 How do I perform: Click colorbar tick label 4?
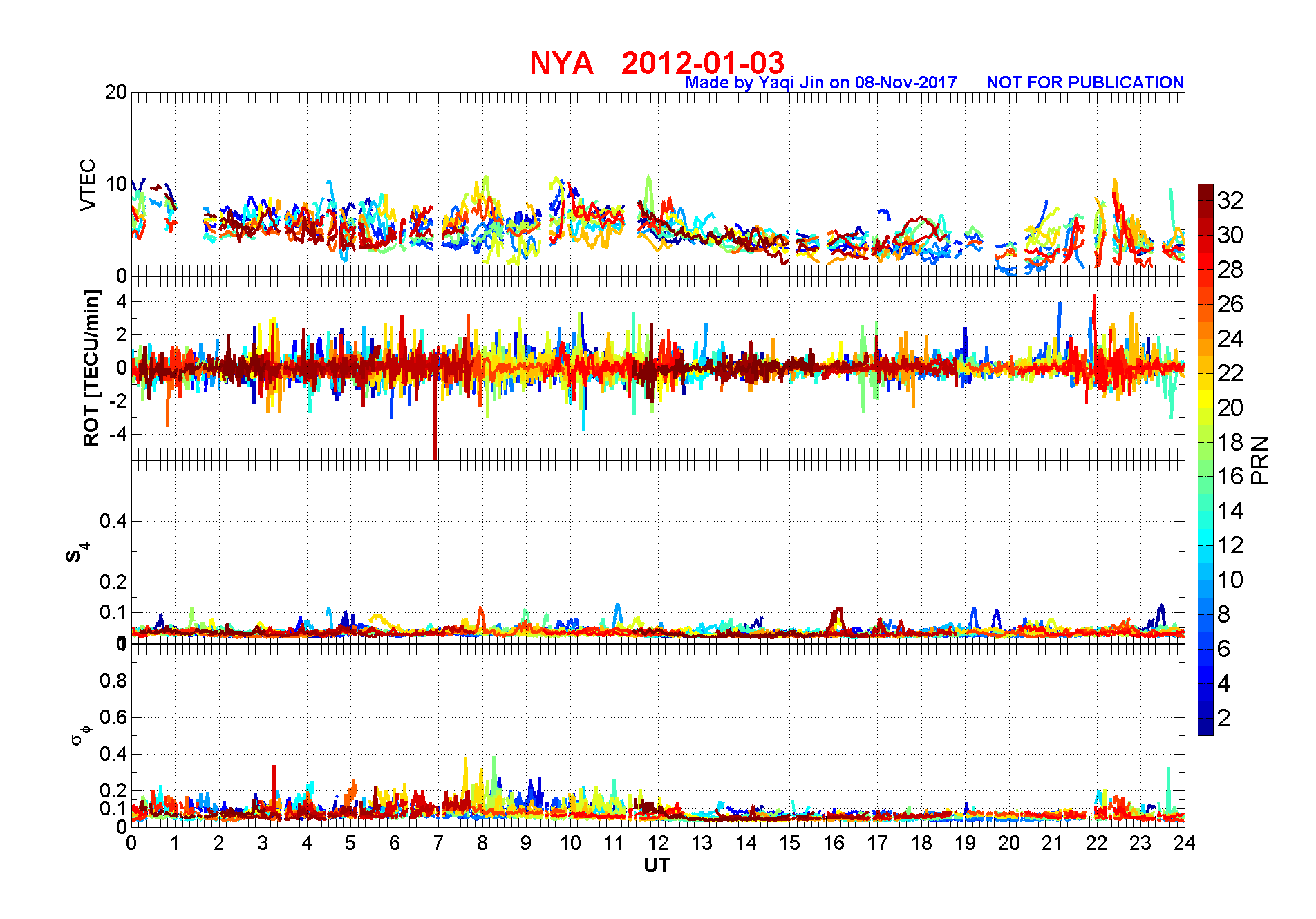[x=1224, y=683]
